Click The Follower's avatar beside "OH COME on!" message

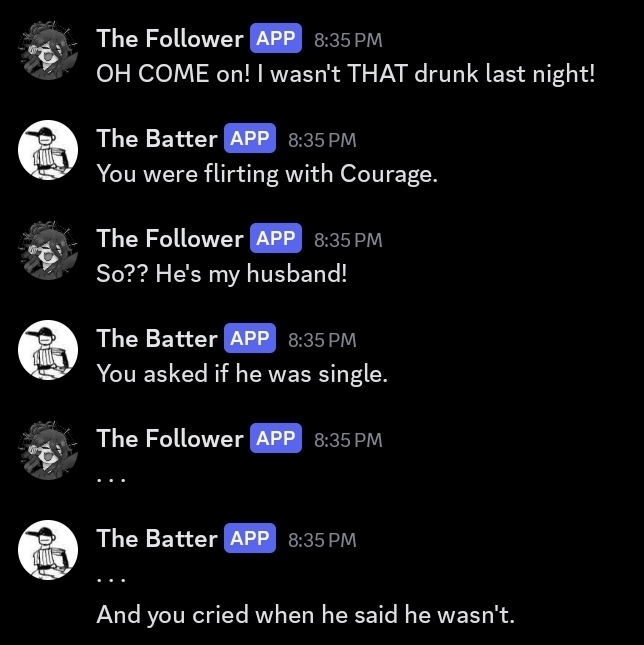pyautogui.click(x=48, y=52)
